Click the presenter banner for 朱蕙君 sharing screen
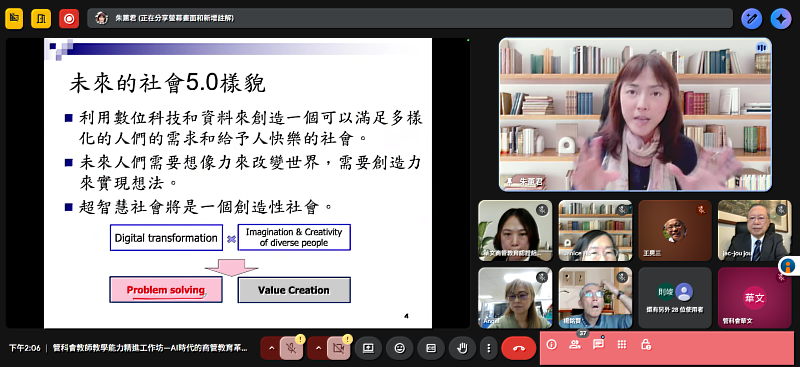This screenshot has height=367, width=800. click(x=410, y=18)
